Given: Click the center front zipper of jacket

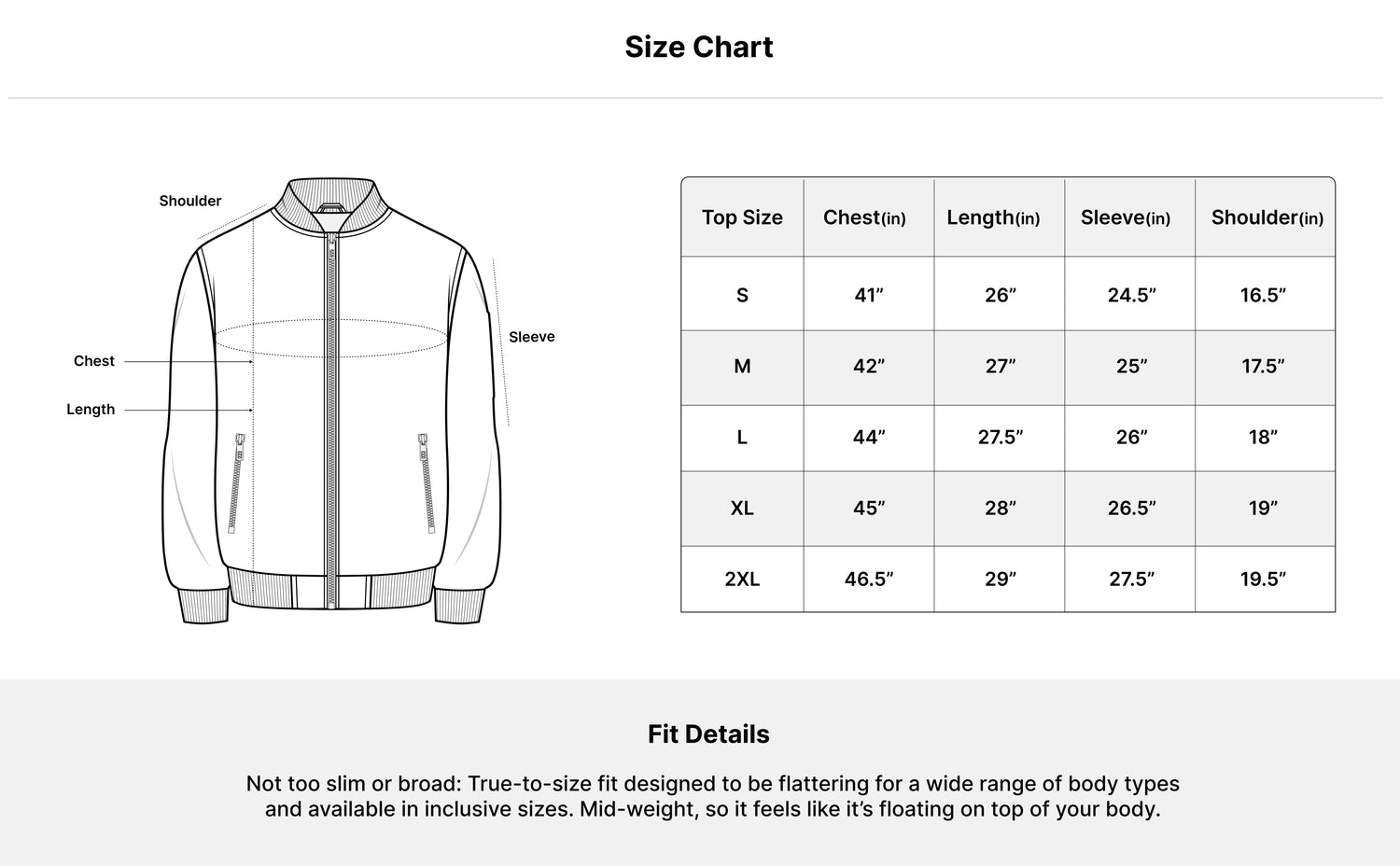Looking at the screenshot, I should click(331, 420).
